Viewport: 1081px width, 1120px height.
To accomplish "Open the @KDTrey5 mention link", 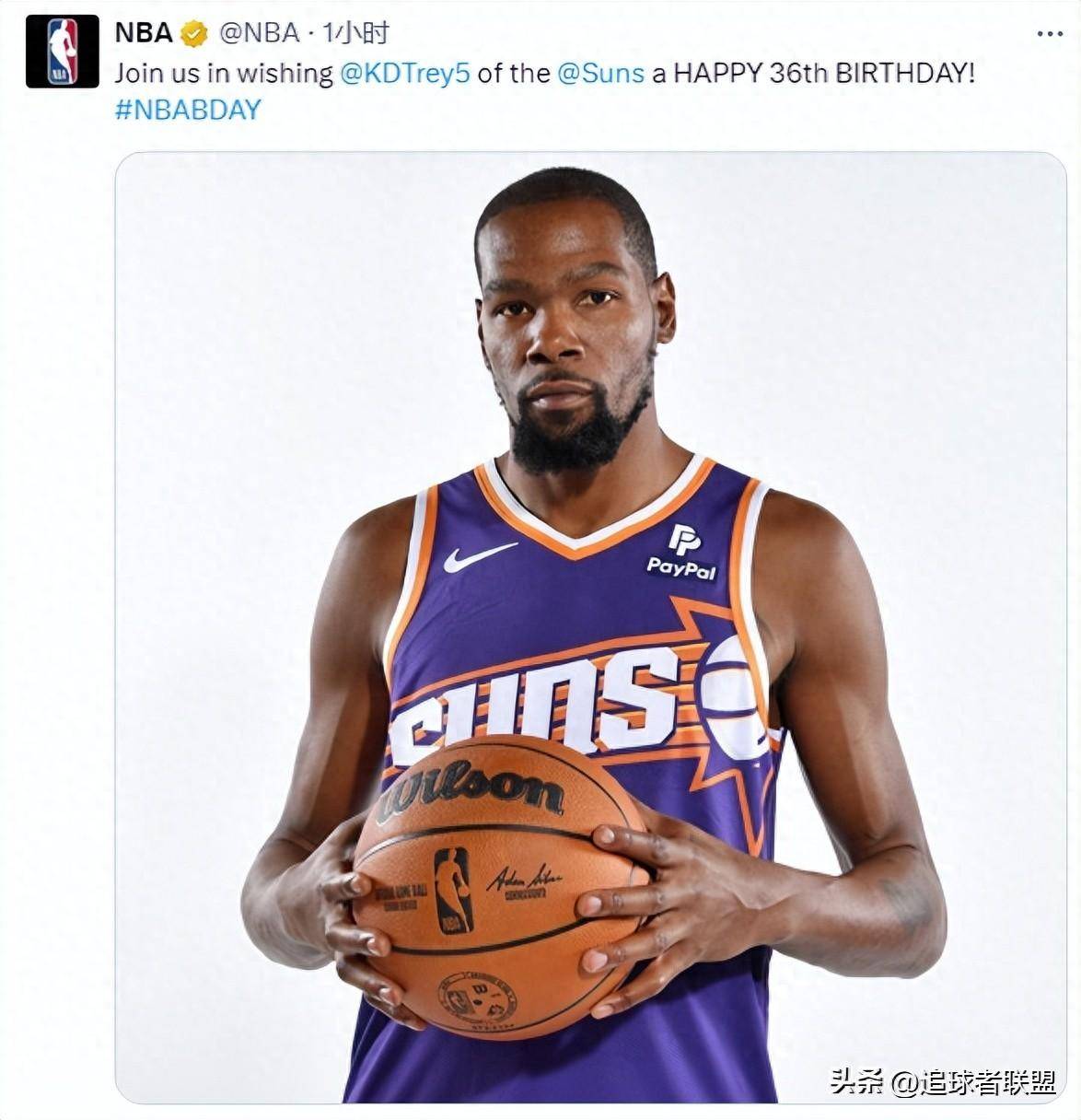I will click(405, 74).
